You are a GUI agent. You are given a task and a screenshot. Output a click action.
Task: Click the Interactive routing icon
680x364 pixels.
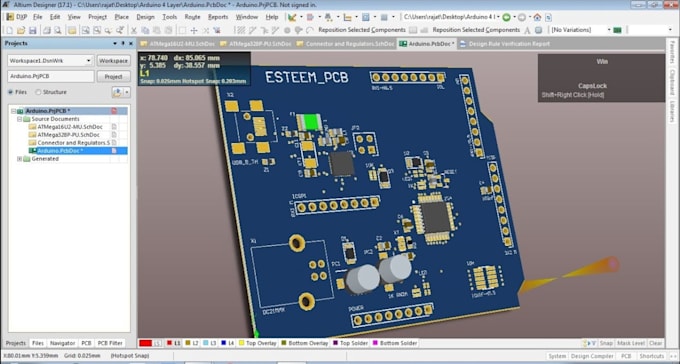tap(252, 30)
